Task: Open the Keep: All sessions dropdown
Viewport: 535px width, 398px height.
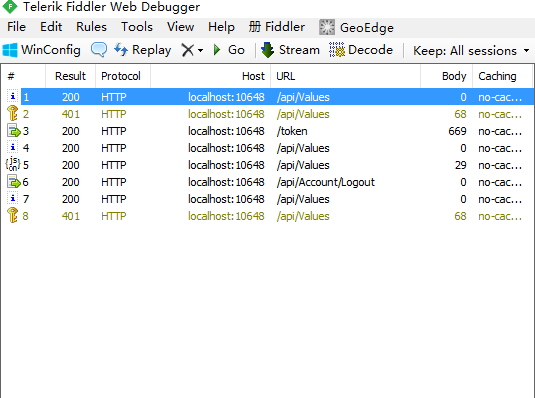Action: click(x=471, y=51)
